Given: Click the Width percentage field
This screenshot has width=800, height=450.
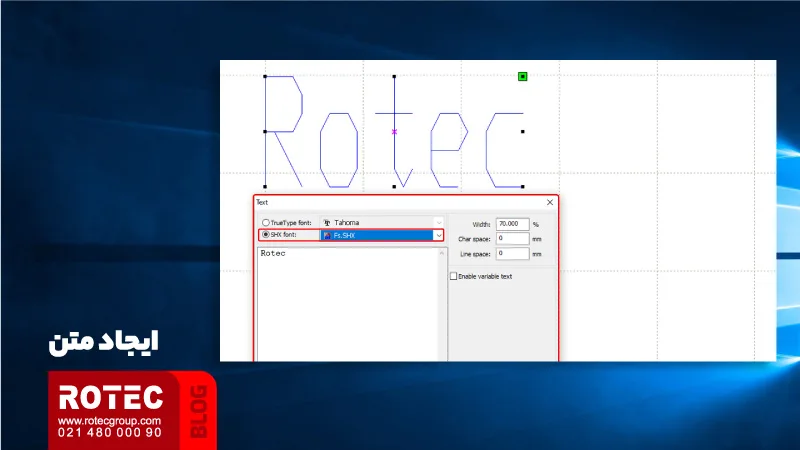Looking at the screenshot, I should pyautogui.click(x=512, y=224).
